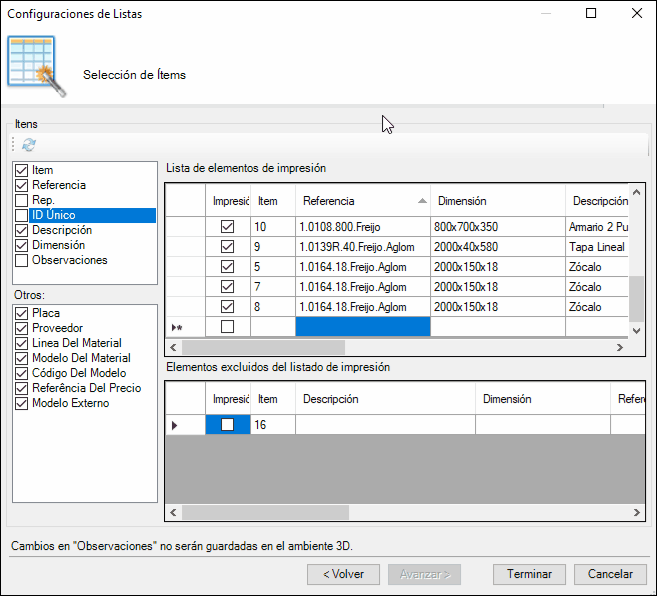The width and height of the screenshot is (657, 596).
Task: Uncheck Impresión checkbox for item 7
Action: pos(228,287)
